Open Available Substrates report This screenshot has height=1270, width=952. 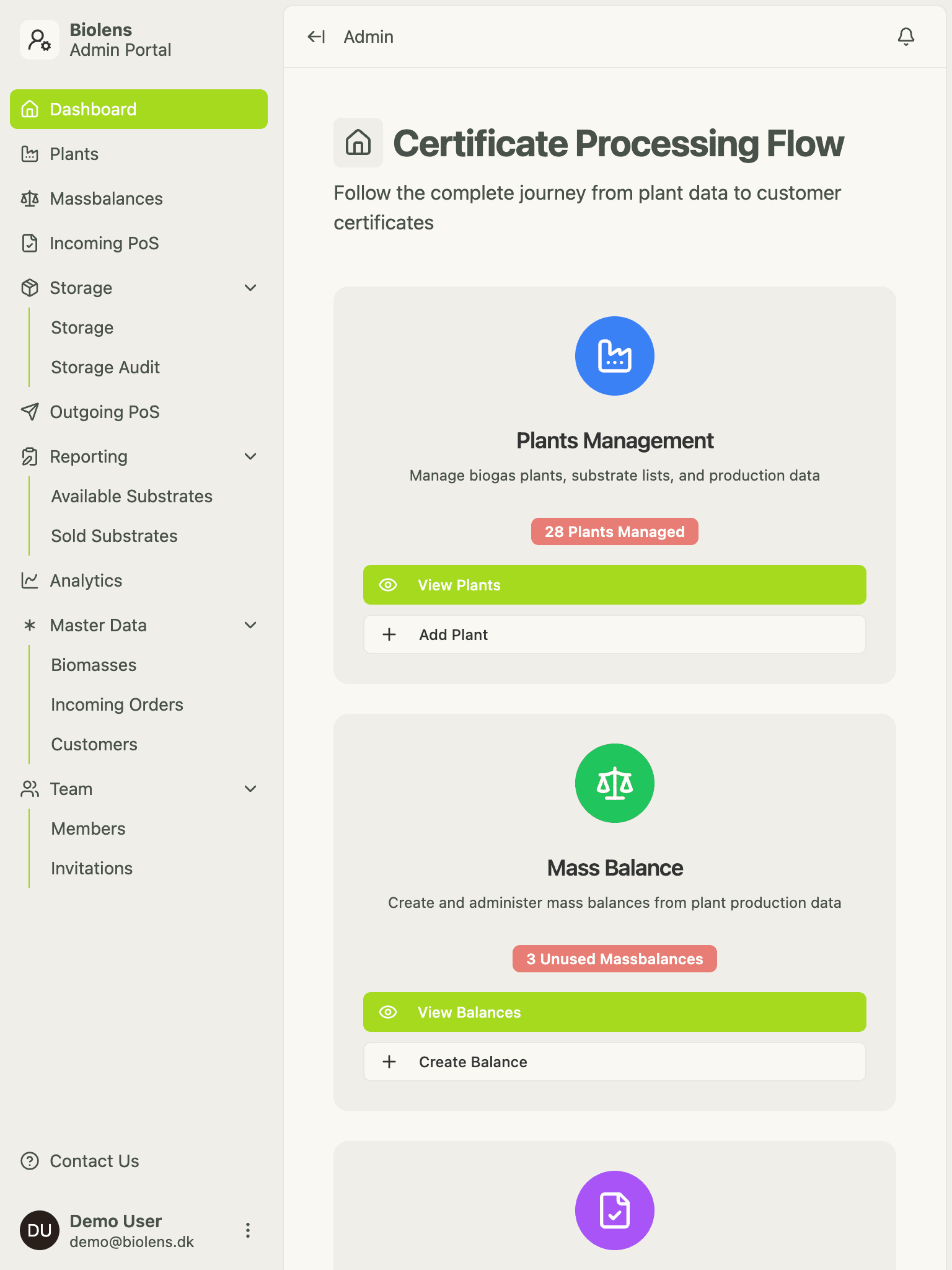131,496
